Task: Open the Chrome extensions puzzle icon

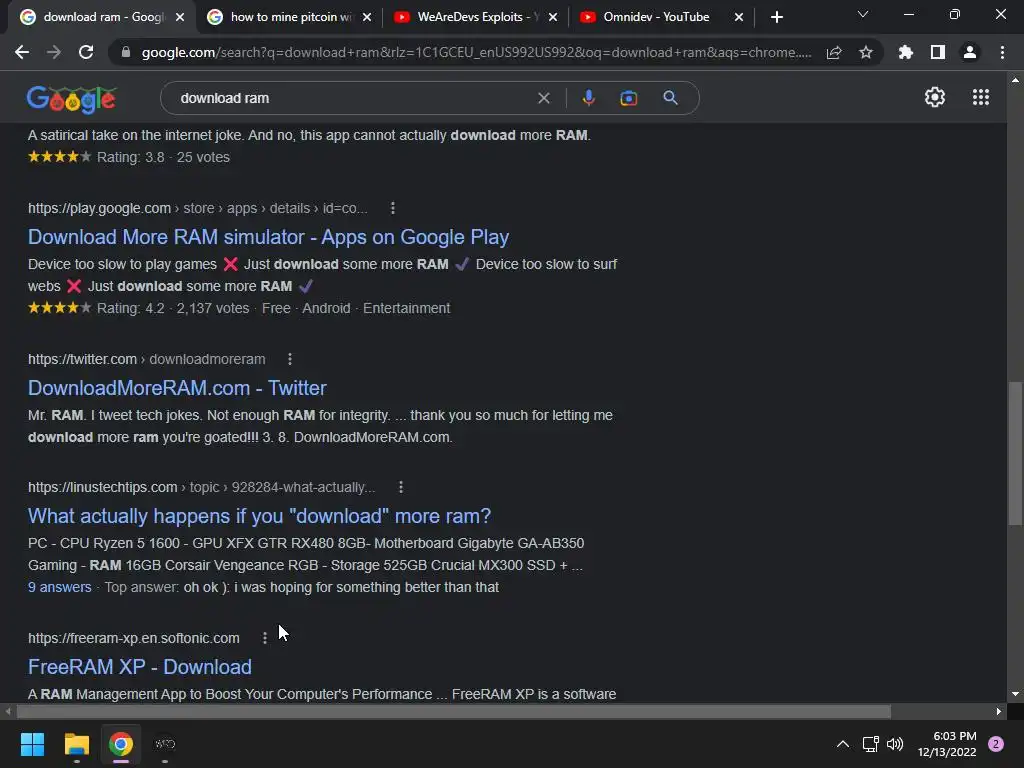Action: click(906, 52)
